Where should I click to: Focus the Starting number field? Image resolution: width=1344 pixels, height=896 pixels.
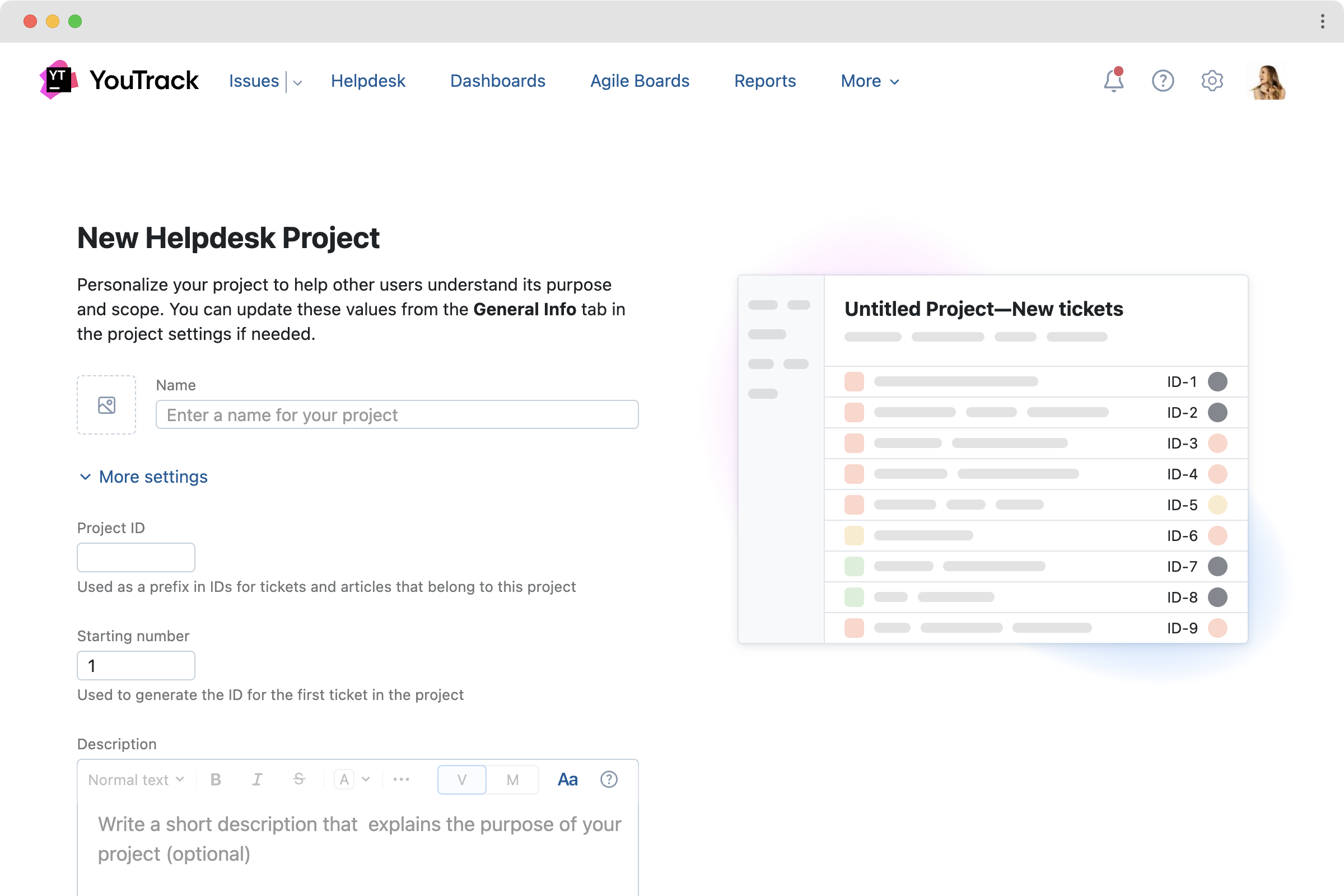[x=136, y=665]
